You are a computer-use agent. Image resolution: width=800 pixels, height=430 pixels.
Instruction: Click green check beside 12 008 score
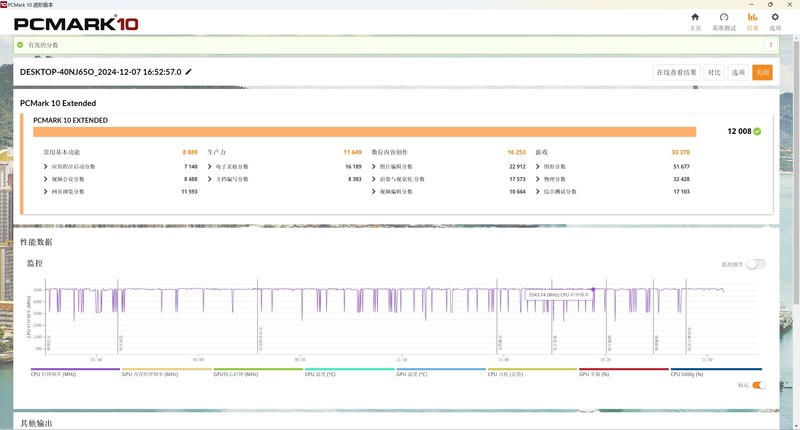pos(757,131)
